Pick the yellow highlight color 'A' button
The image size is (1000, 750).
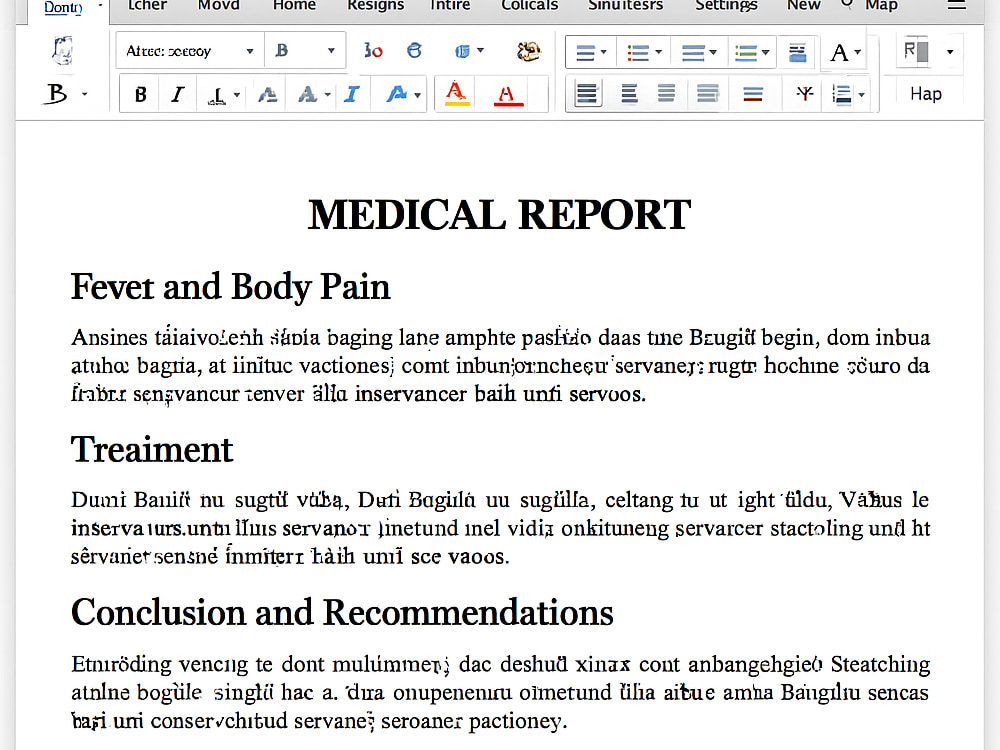point(455,94)
